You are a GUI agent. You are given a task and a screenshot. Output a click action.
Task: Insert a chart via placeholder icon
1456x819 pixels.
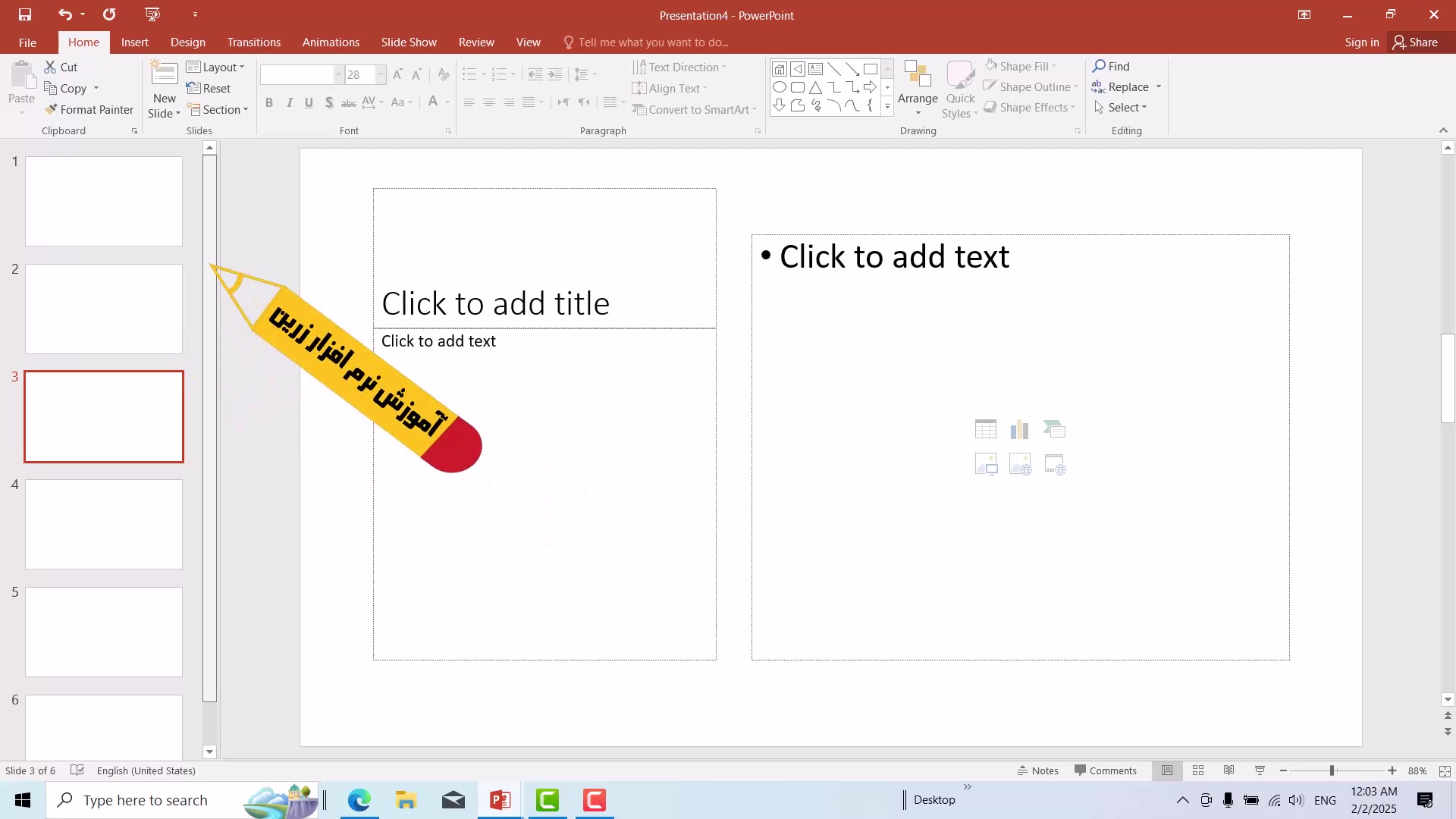(1019, 430)
